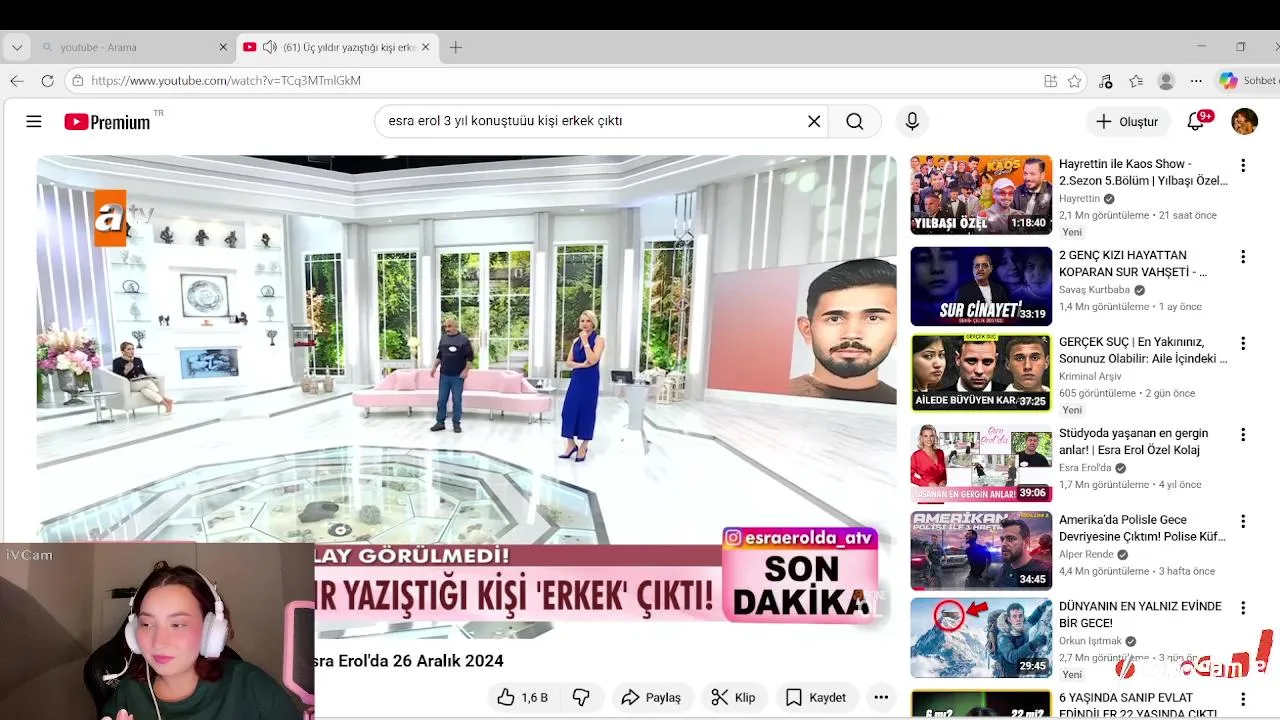Clear the search box text
The image size is (1280, 720).
[814, 121]
